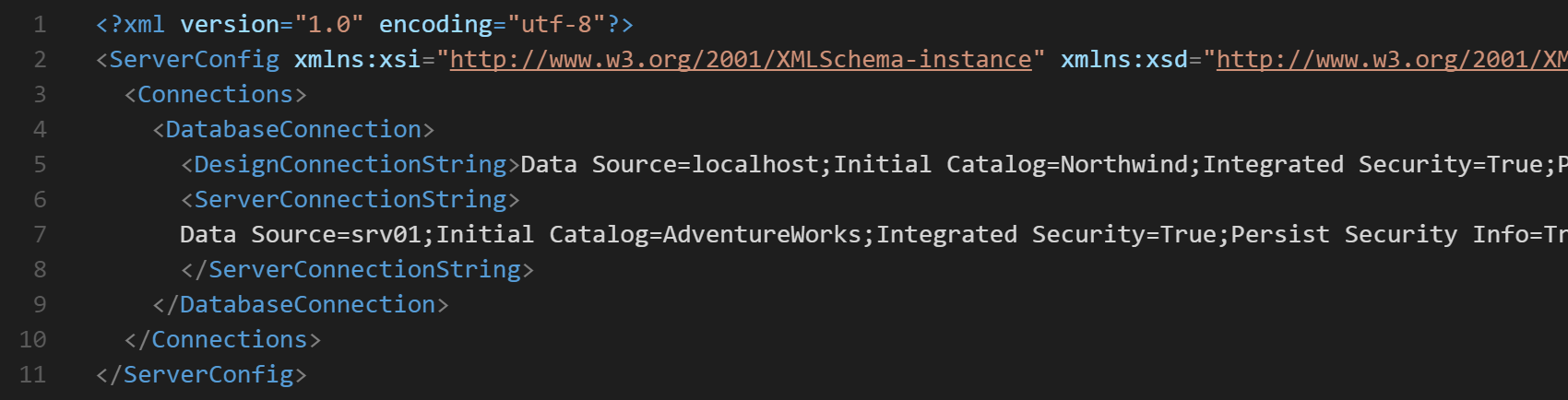Open the XMLSchema-instance URL link
Image resolution: width=1568 pixels, height=400 pixels.
[740, 60]
